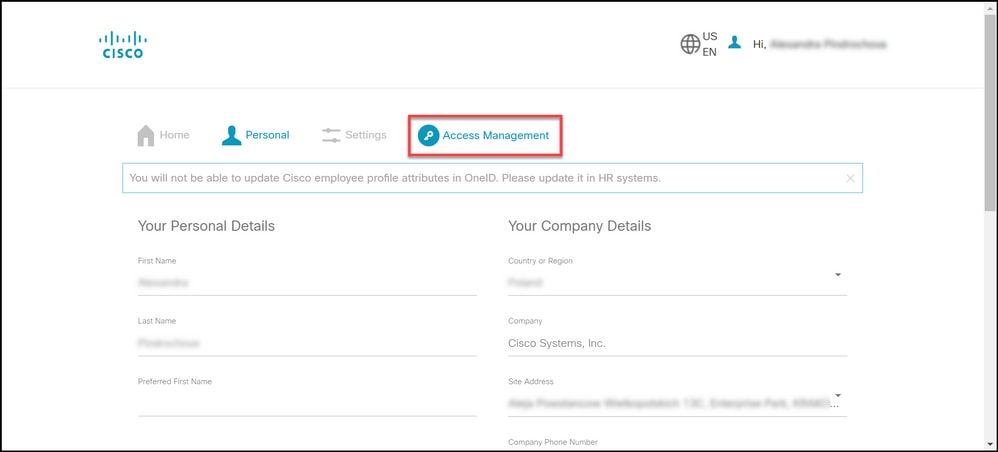Click the Last Name field
Viewport: 998px width, 452px height.
[307, 343]
